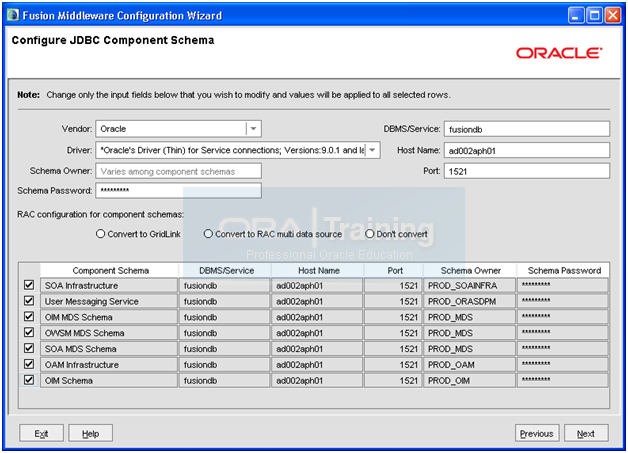This screenshot has width=628, height=453.
Task: Select the User Messaging Service cell
Action: click(109, 301)
